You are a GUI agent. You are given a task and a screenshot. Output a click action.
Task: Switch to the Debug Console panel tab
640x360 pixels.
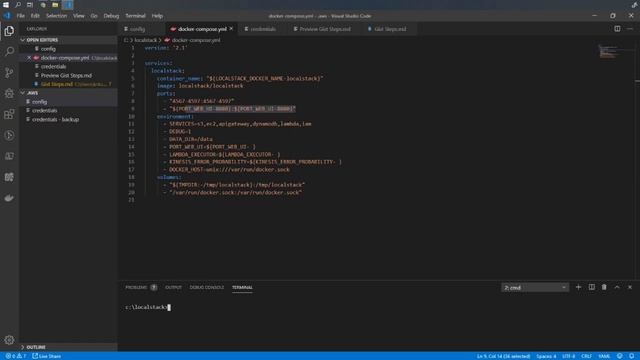[207, 287]
